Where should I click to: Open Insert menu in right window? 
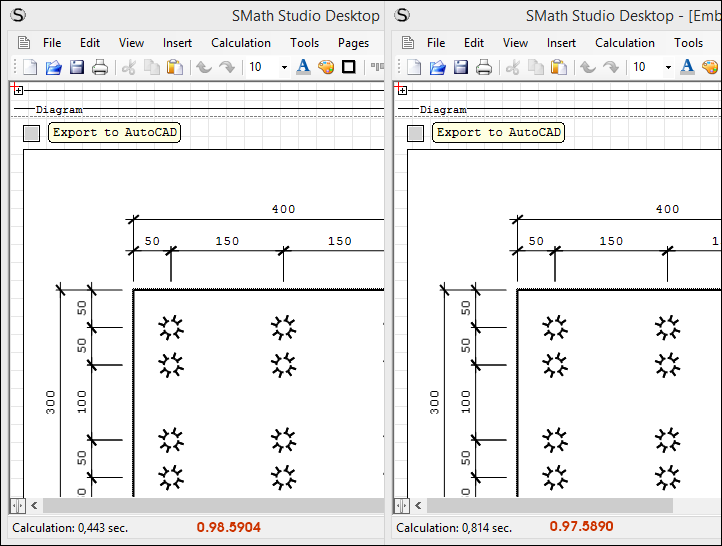561,43
